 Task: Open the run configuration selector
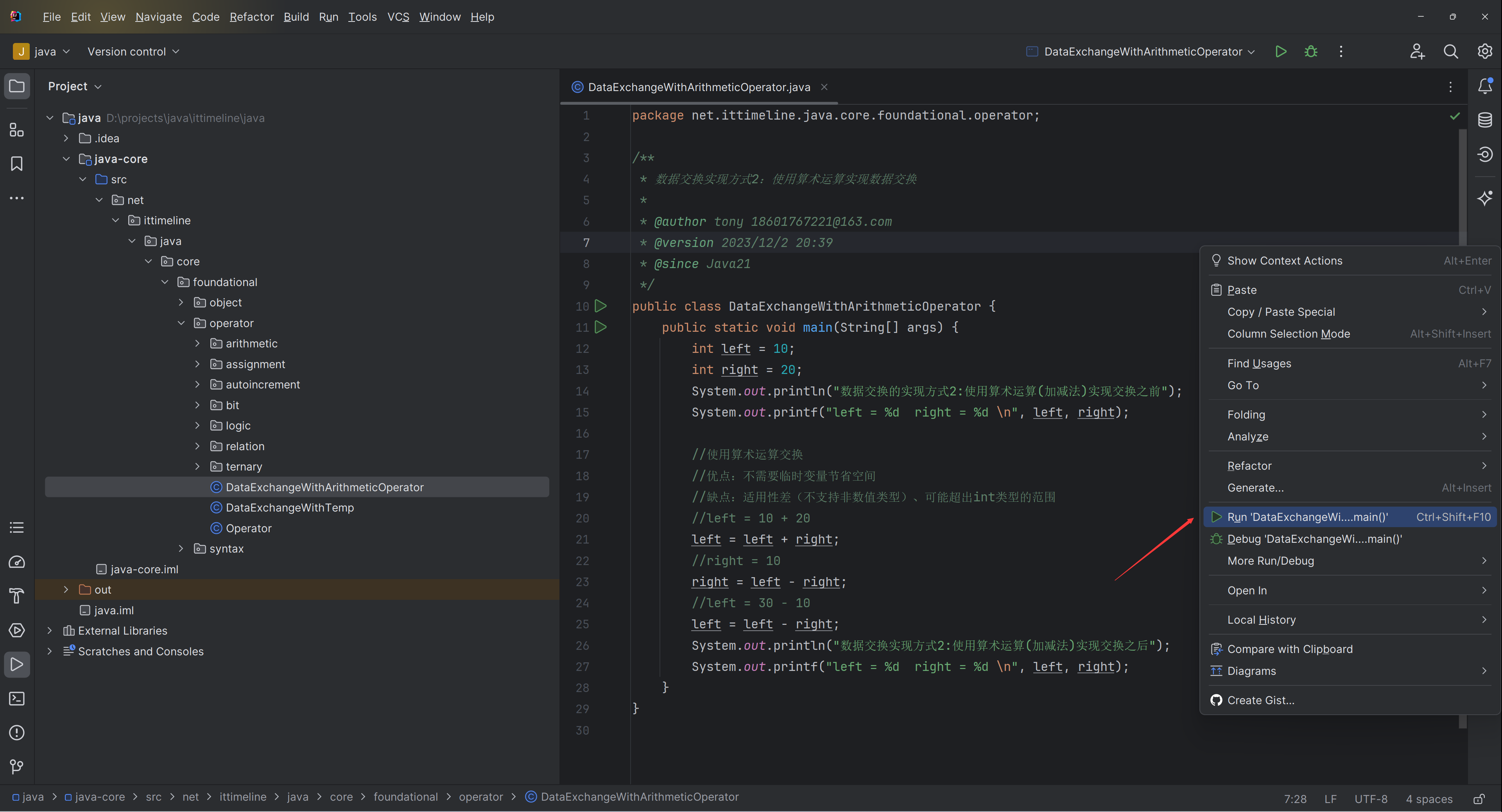tap(1140, 51)
